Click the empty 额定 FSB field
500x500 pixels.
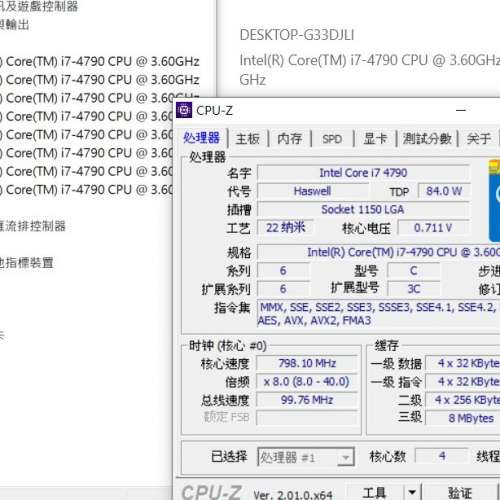307,418
